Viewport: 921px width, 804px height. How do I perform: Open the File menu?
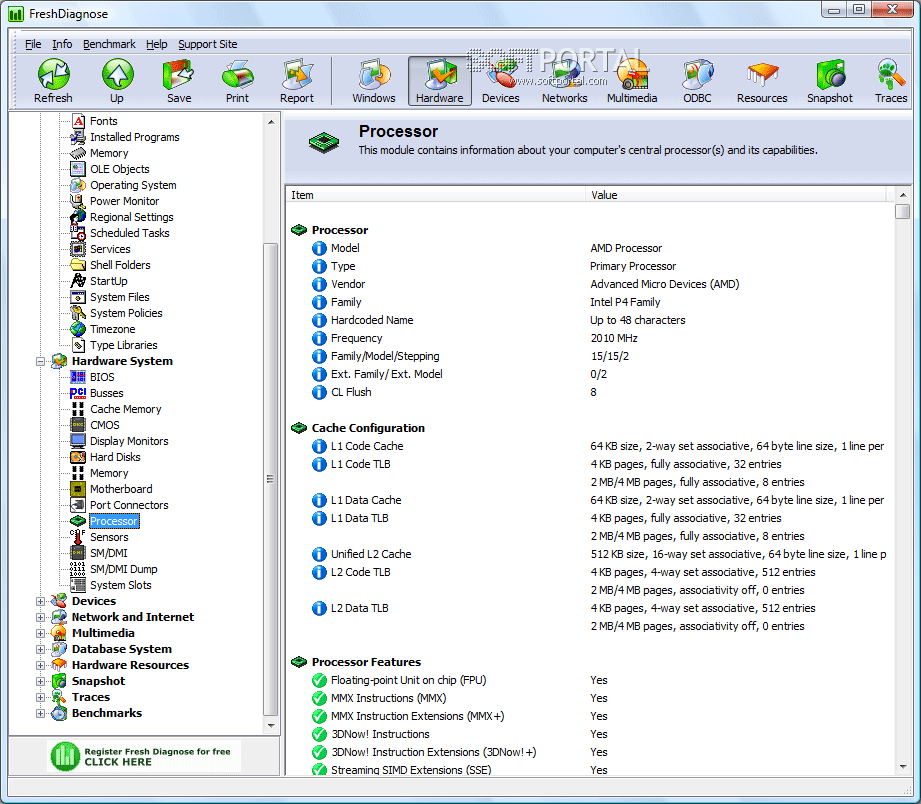[x=33, y=44]
